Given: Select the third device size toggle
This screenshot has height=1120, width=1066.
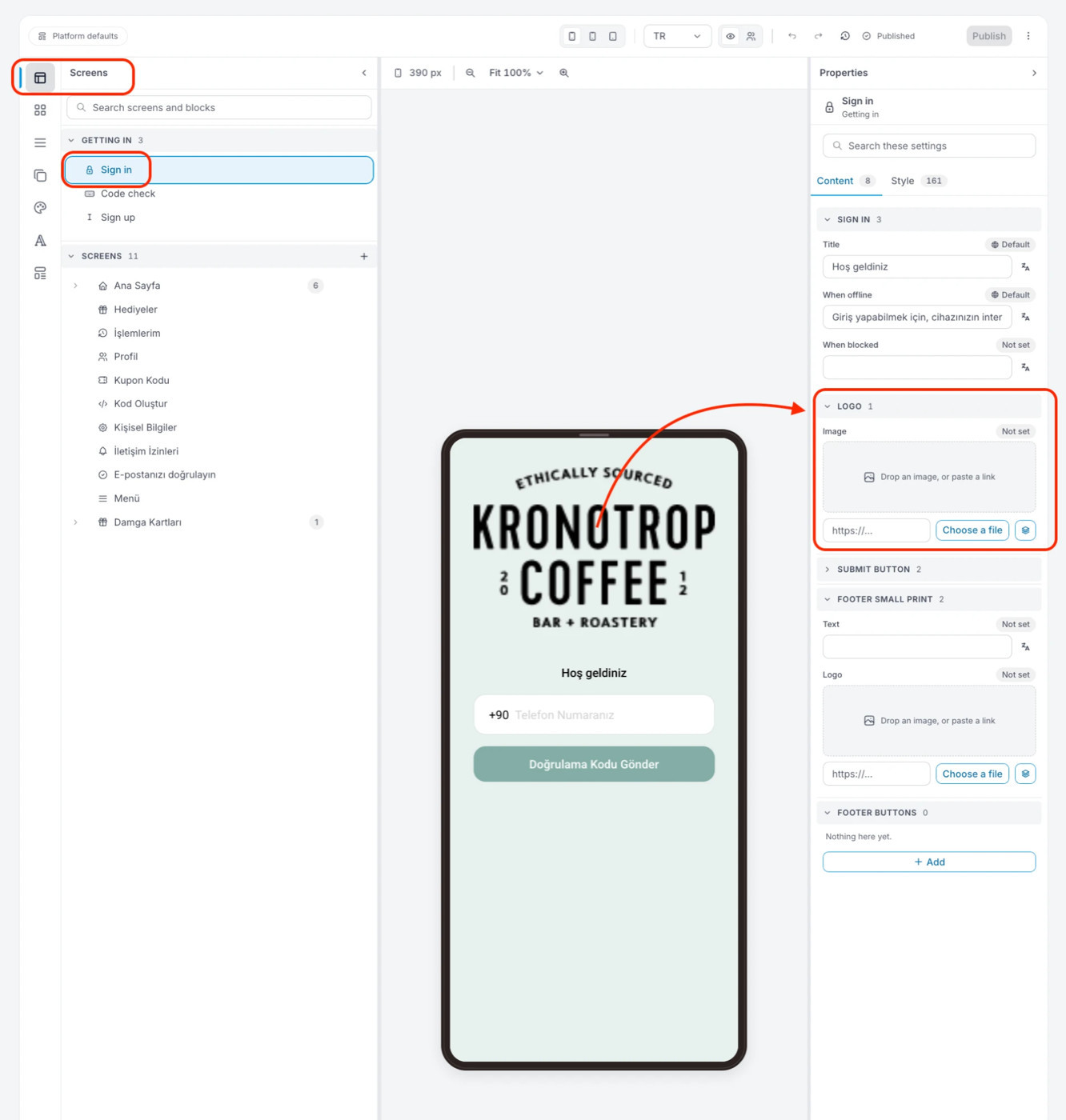Looking at the screenshot, I should coord(613,36).
